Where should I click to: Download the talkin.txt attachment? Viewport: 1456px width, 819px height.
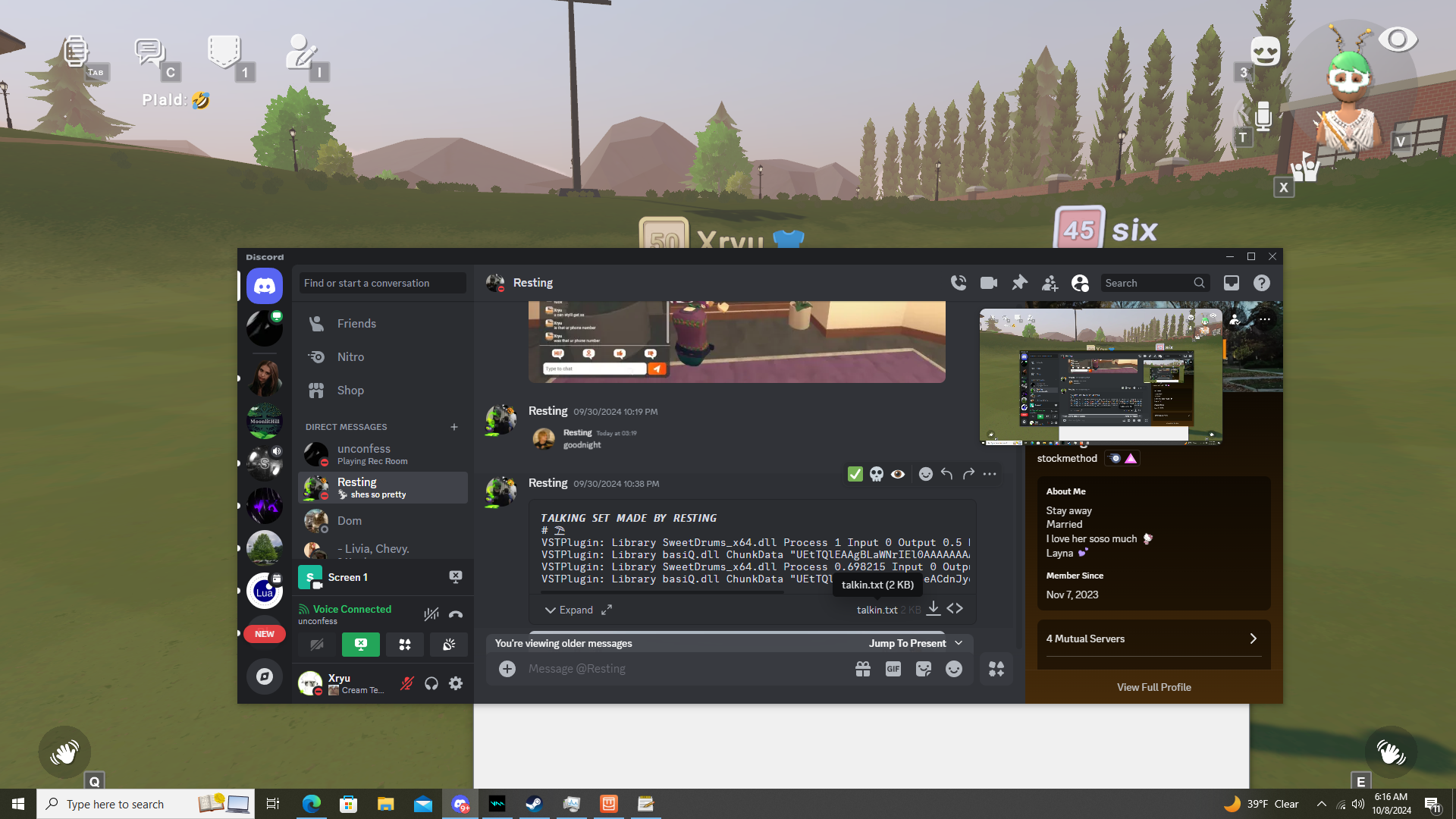click(934, 609)
